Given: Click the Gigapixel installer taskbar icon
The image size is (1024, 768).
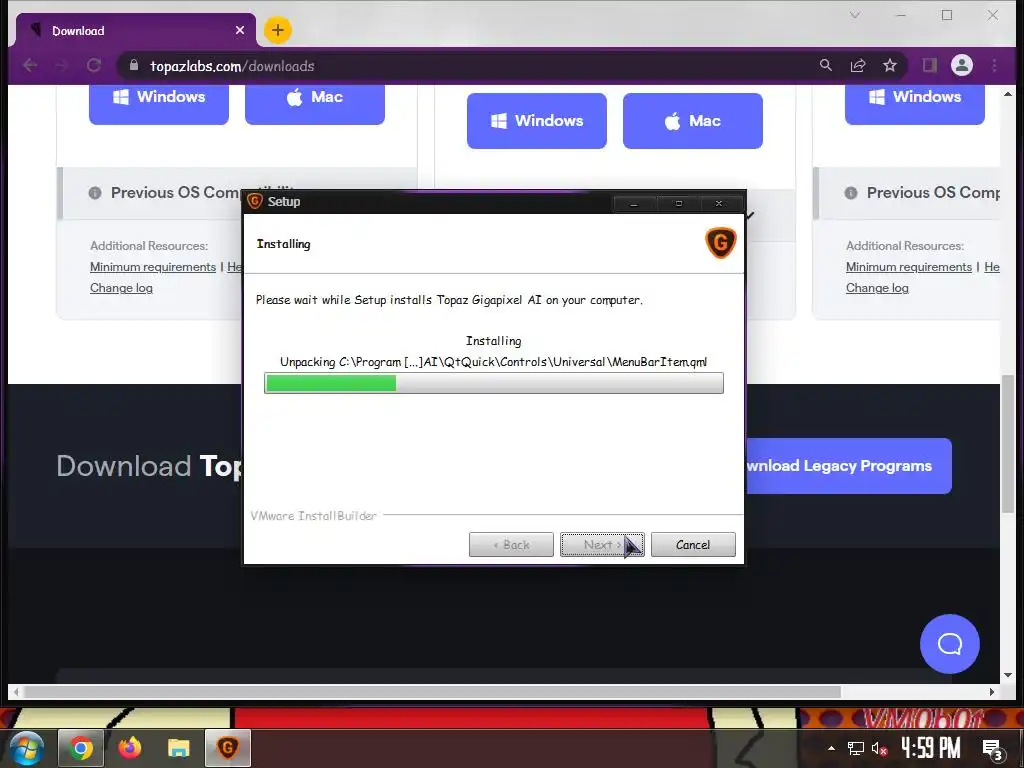Looking at the screenshot, I should [228, 748].
